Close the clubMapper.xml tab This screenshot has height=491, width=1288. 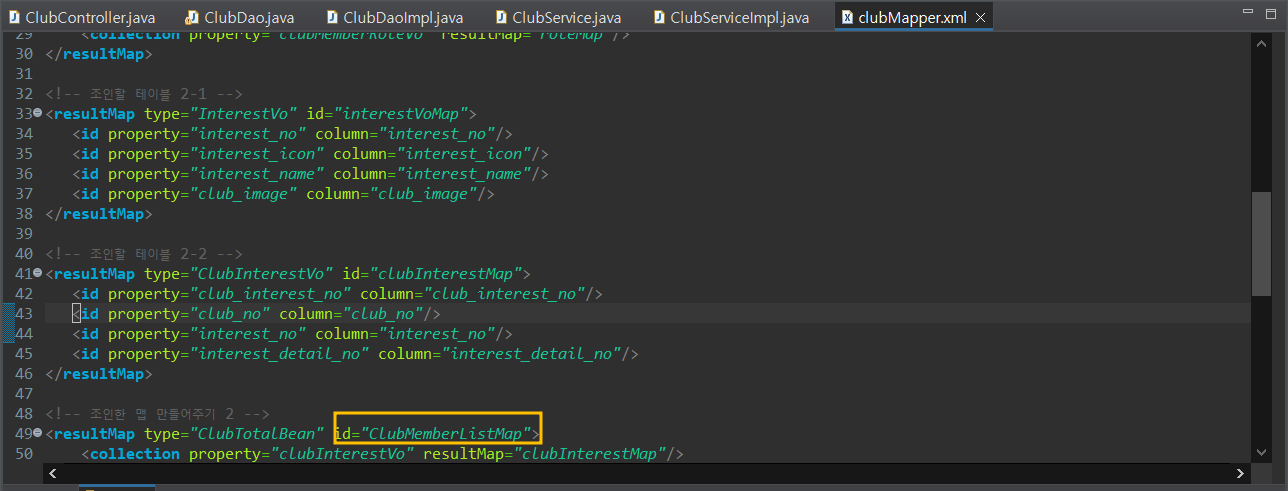click(x=980, y=18)
